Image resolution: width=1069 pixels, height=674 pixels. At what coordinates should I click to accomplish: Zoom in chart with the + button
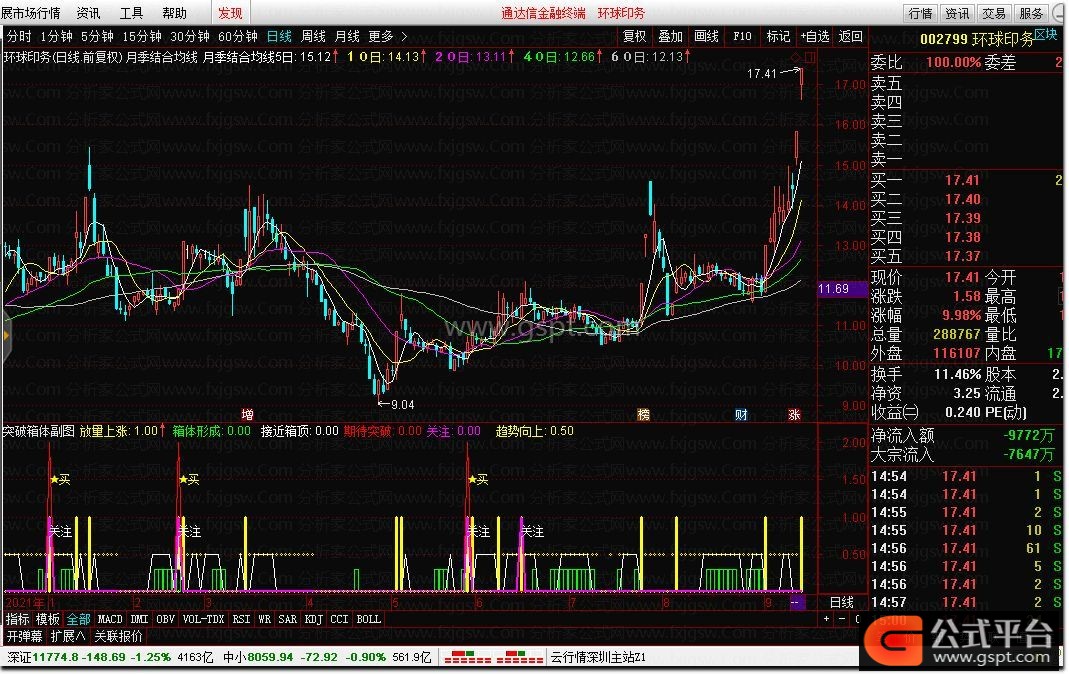(826, 619)
